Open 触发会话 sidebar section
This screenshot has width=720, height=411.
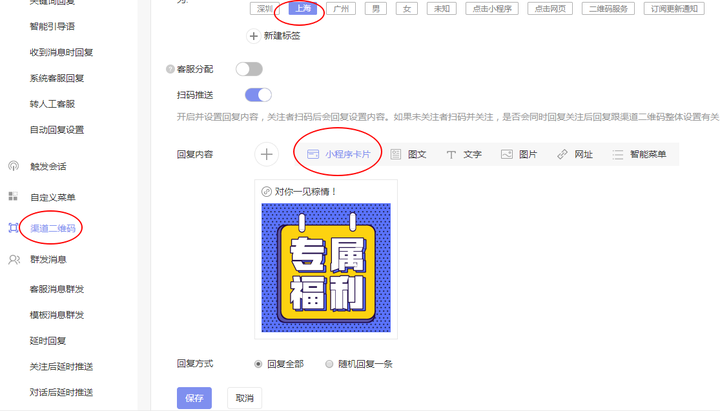click(x=48, y=166)
